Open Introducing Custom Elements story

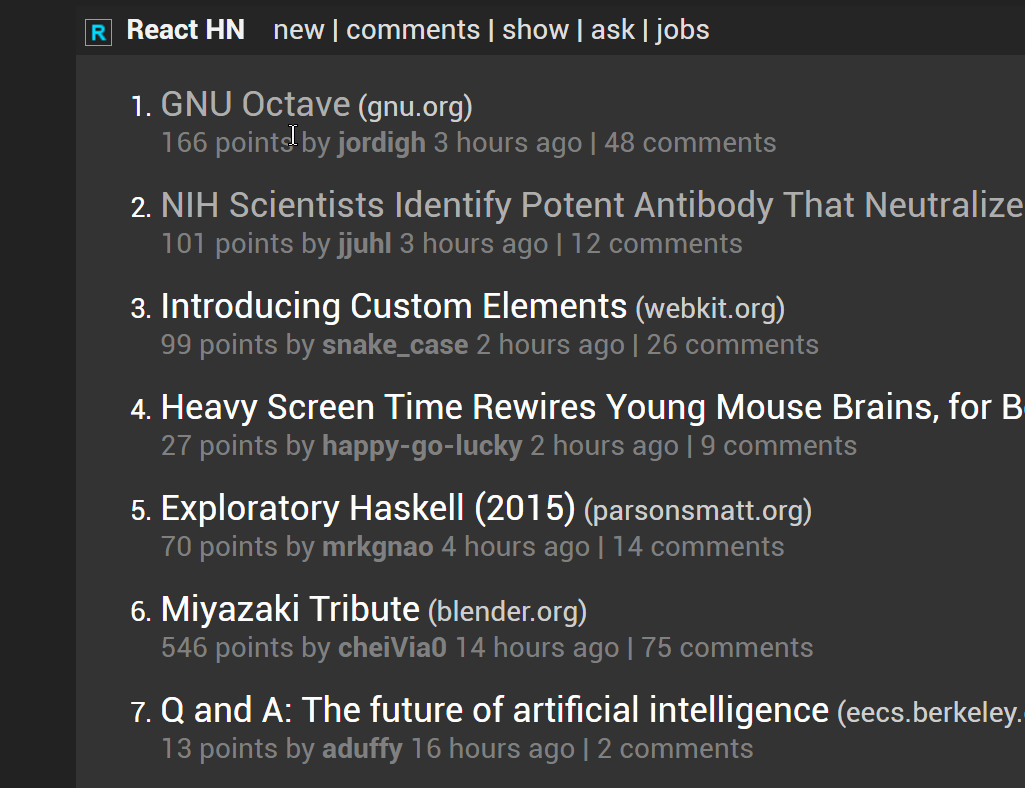[394, 306]
